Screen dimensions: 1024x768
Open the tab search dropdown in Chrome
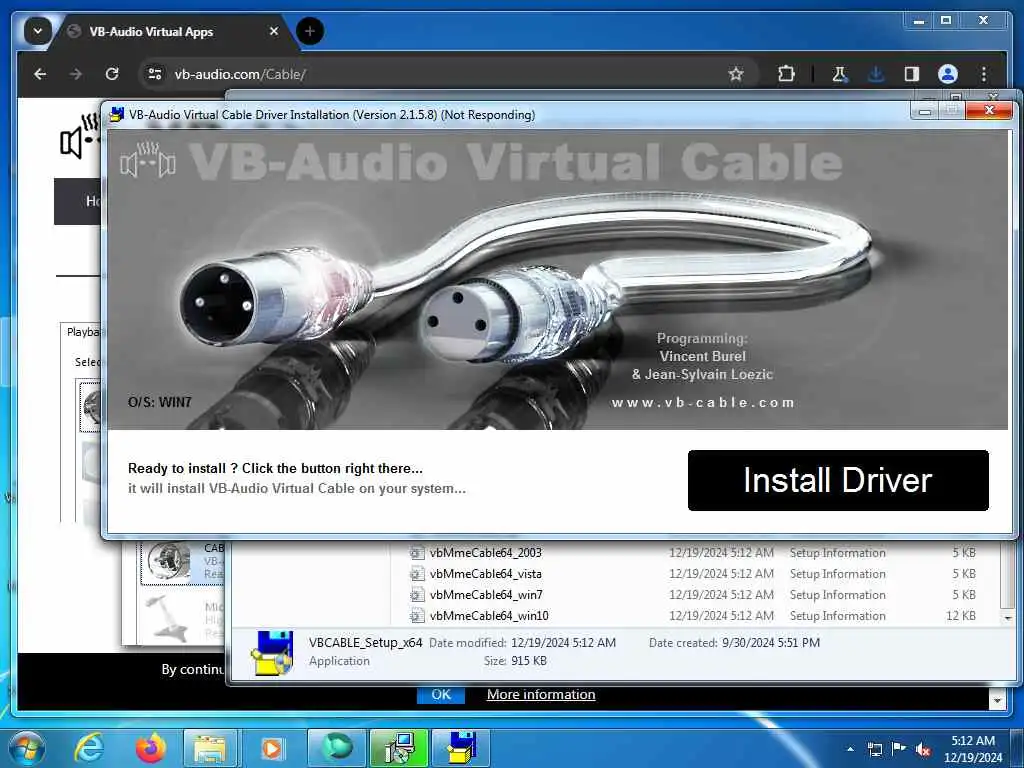38,31
